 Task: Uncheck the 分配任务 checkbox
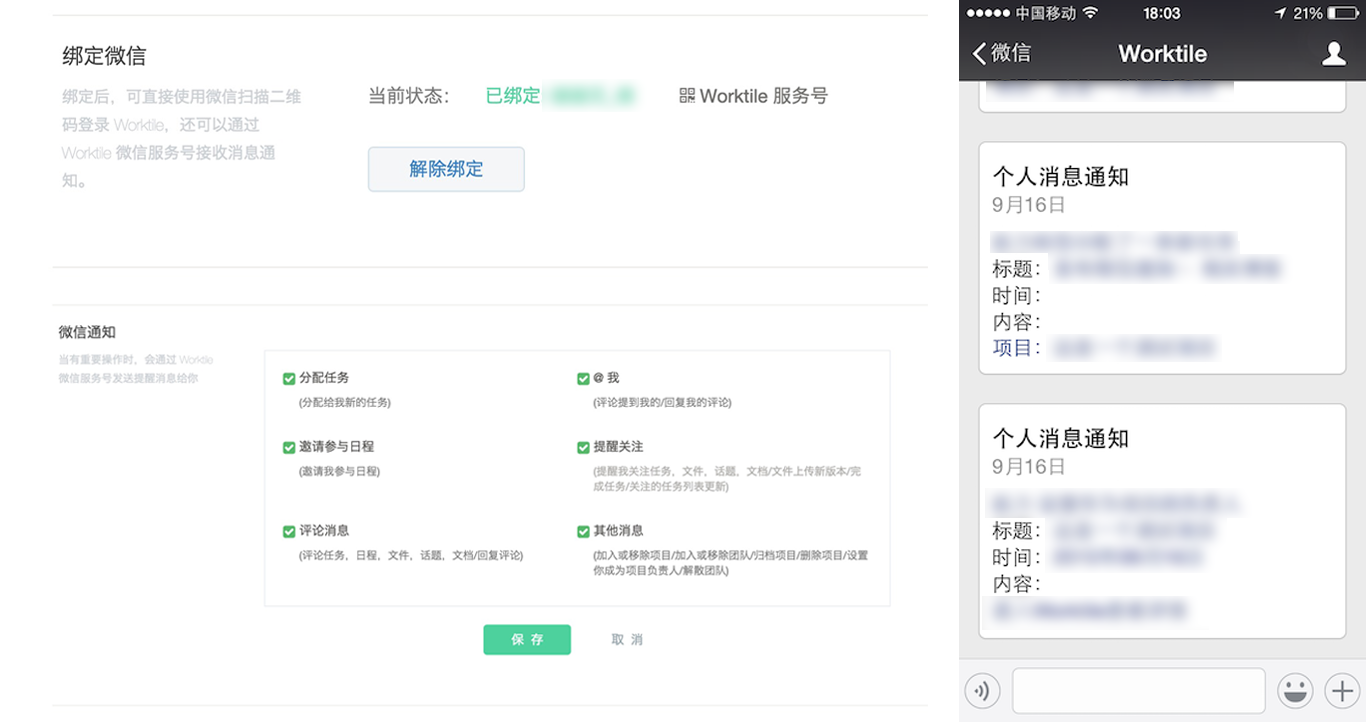(x=289, y=379)
